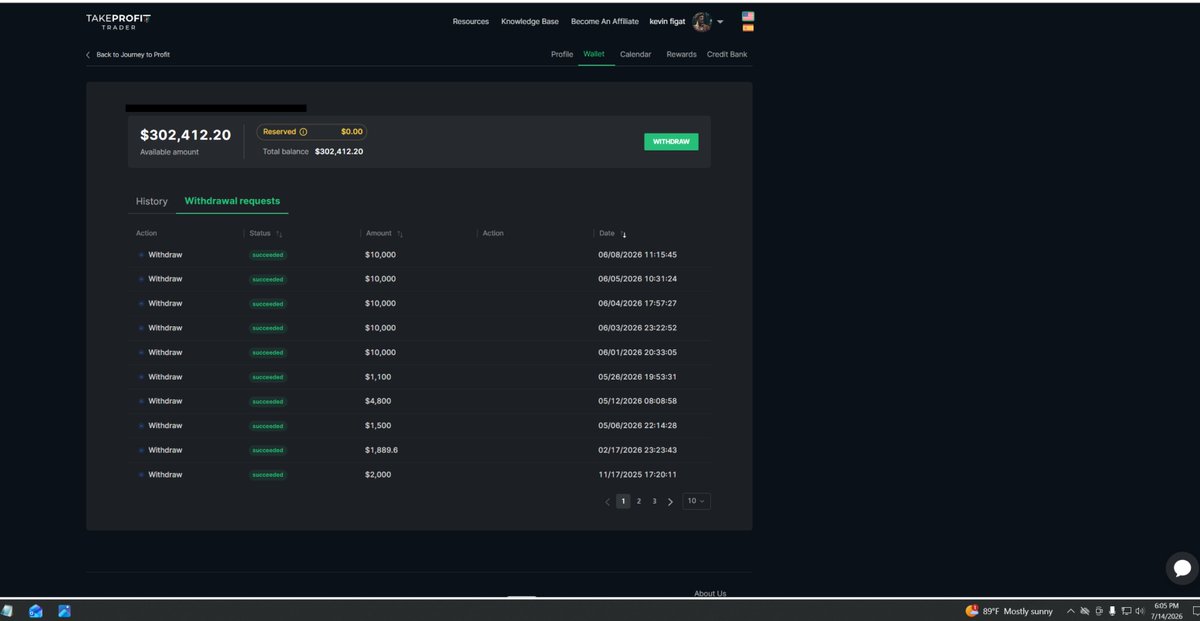The height and width of the screenshot is (621, 1200).
Task: Click the Reserved info icon
Action: pyautogui.click(x=303, y=132)
